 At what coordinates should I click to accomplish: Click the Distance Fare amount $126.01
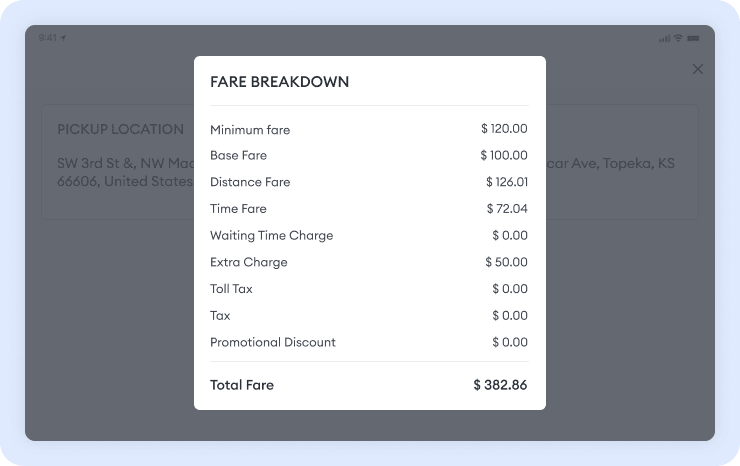(x=506, y=182)
